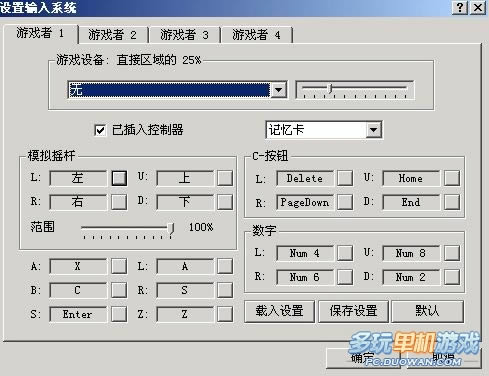489x376 pixels.
Task: Toggle the 已插入控制器 checkbox
Action: coord(100,130)
